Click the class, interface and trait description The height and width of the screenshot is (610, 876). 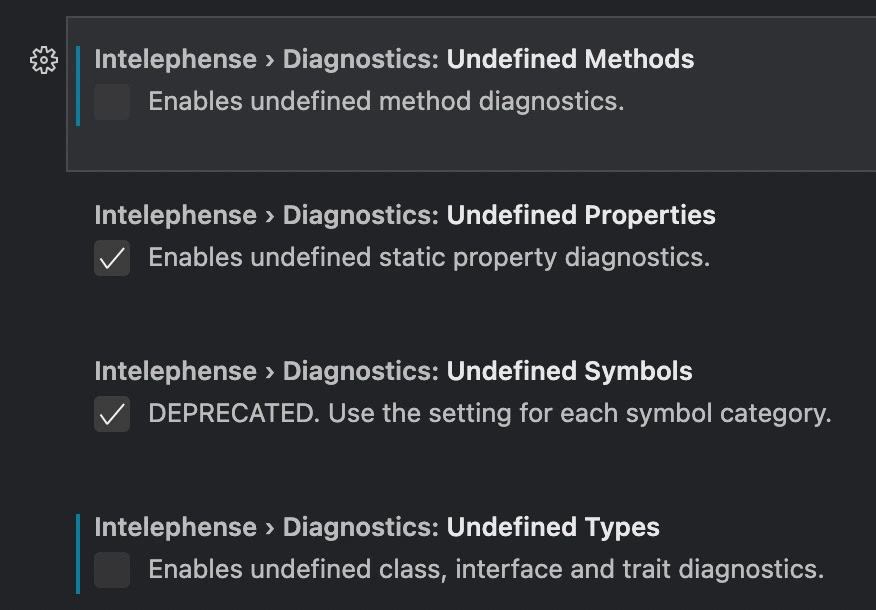pos(486,570)
